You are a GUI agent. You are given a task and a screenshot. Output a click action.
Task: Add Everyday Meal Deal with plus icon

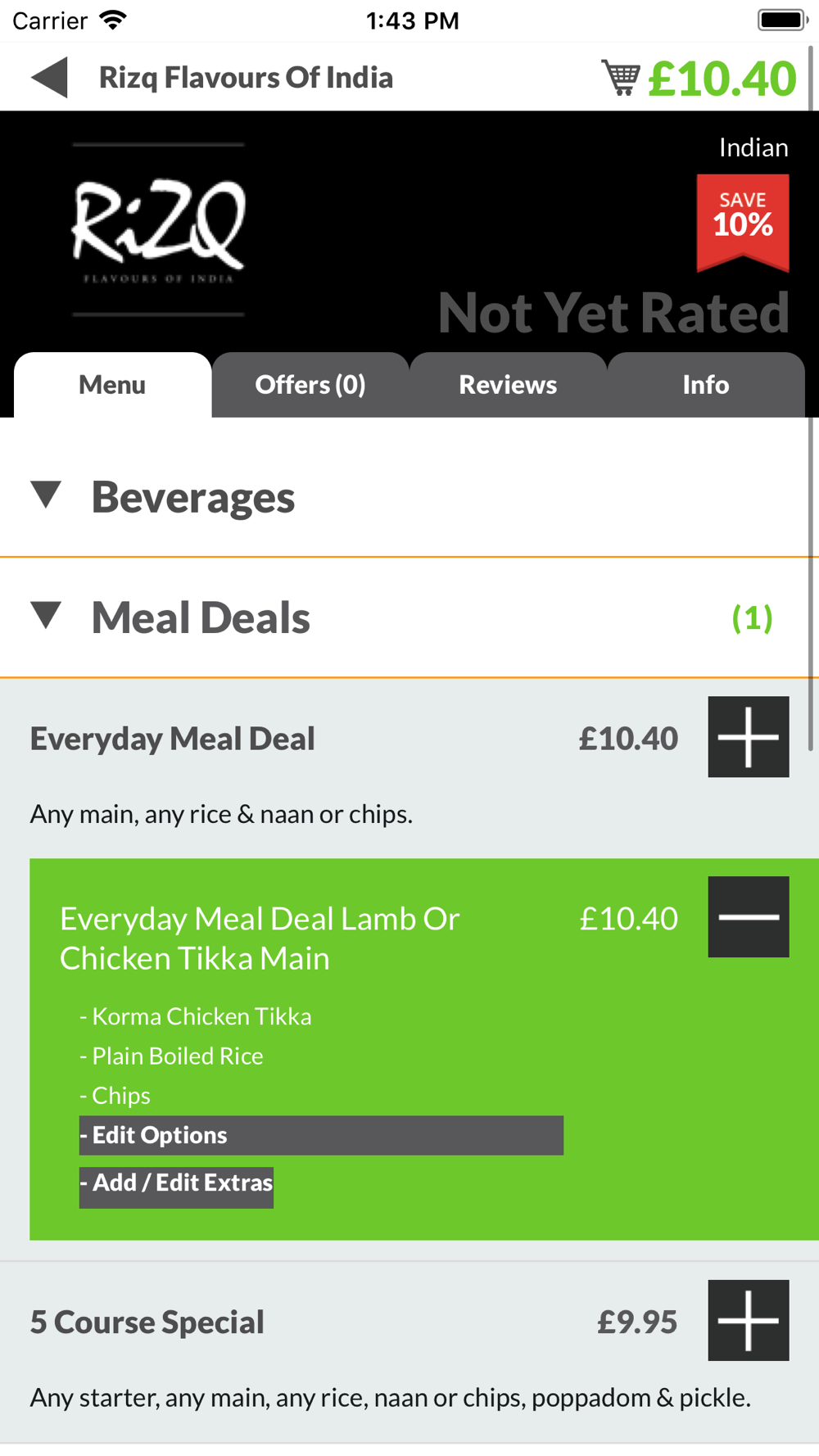click(749, 737)
